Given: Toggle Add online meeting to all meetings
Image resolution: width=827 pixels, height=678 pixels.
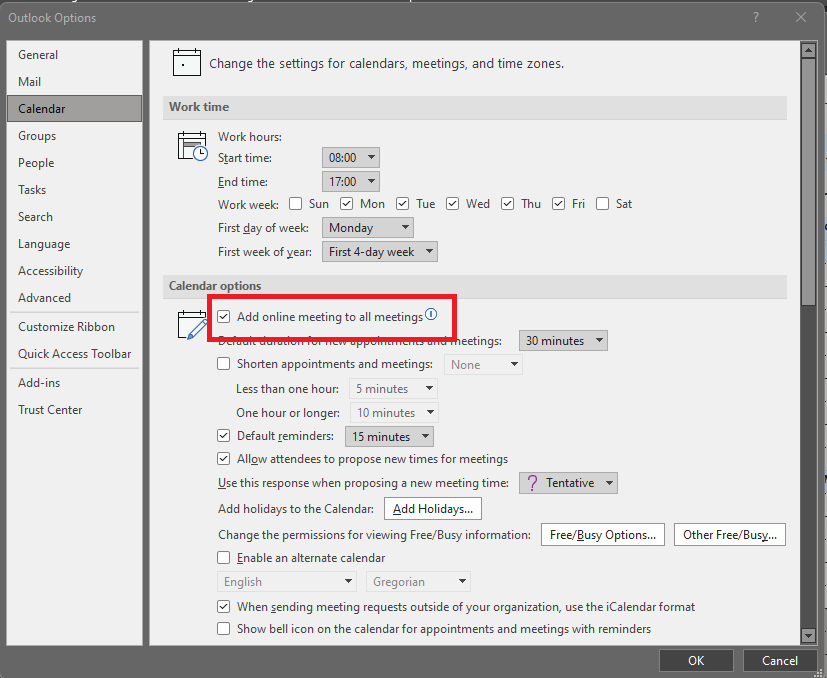Looking at the screenshot, I should pos(224,317).
